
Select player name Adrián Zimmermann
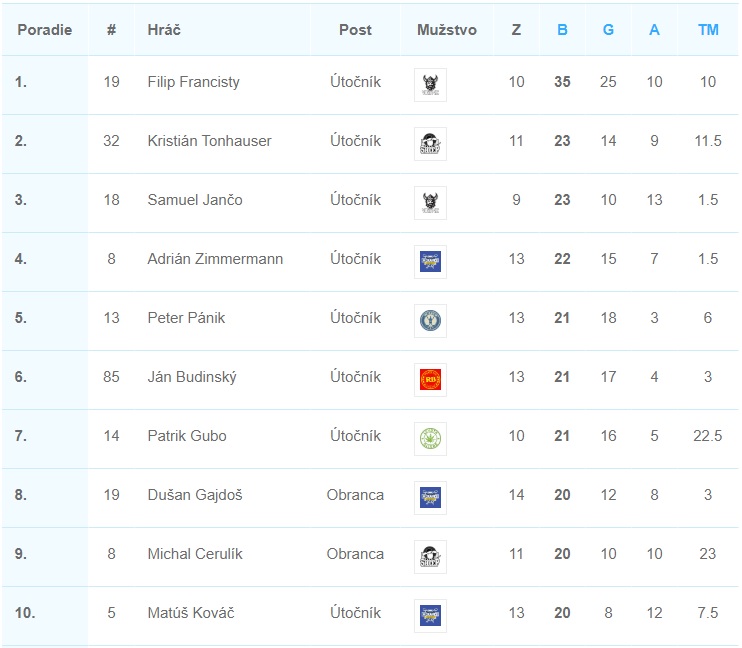click(x=215, y=259)
